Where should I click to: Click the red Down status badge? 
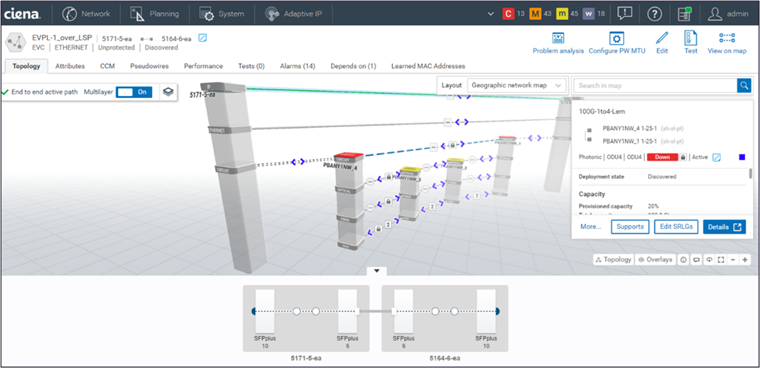[662, 157]
